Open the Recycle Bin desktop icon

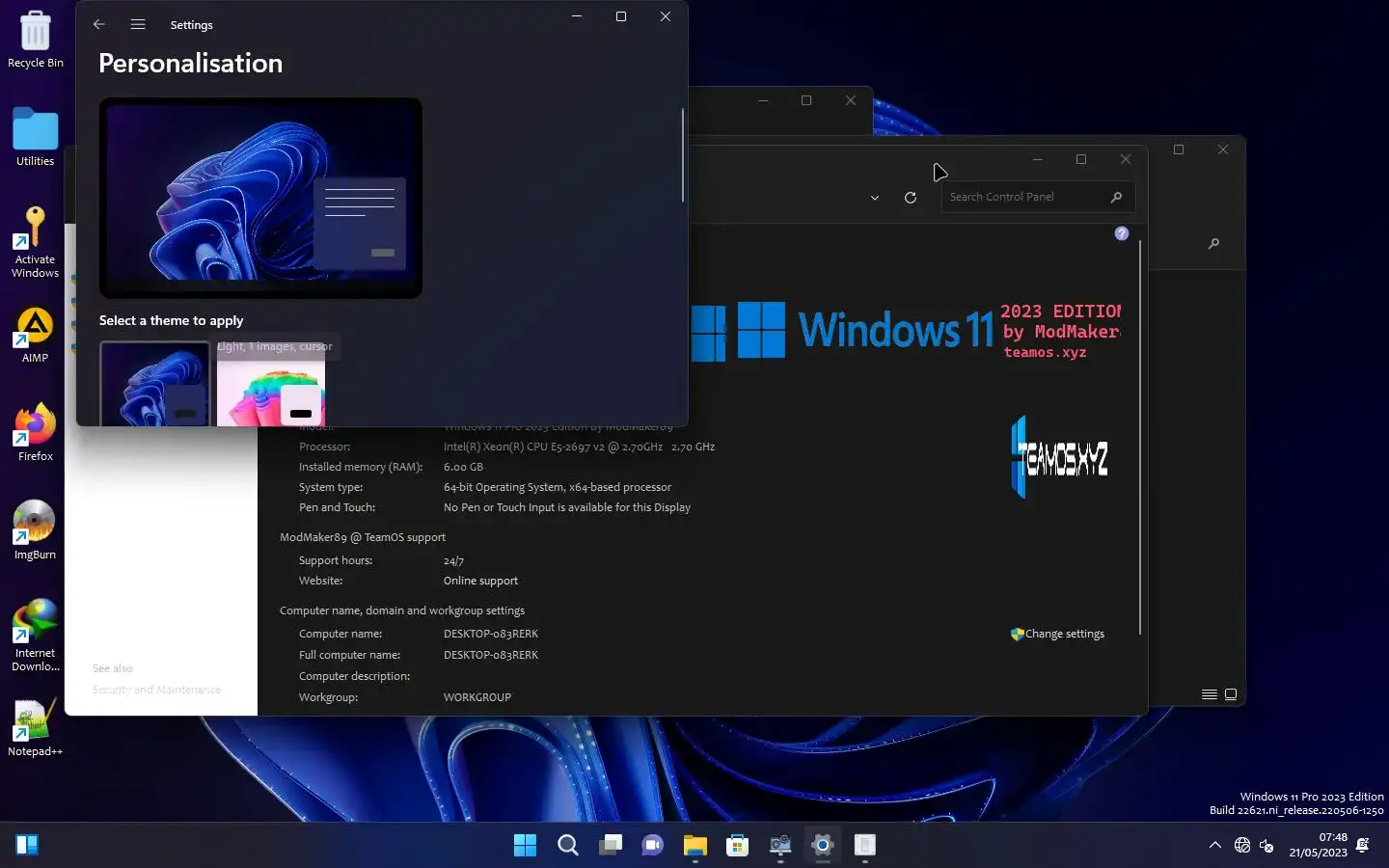click(x=36, y=40)
